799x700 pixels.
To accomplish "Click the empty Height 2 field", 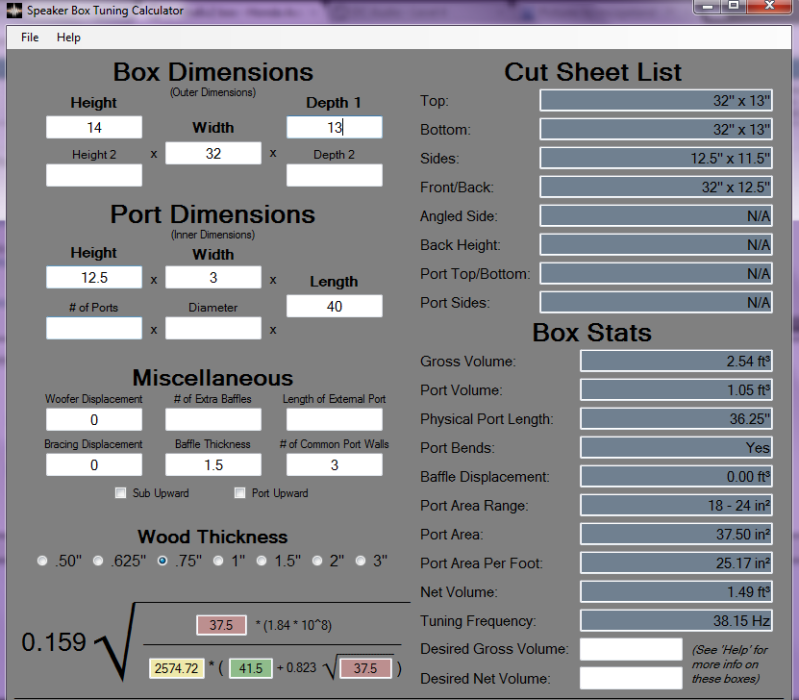I will 94,175.
